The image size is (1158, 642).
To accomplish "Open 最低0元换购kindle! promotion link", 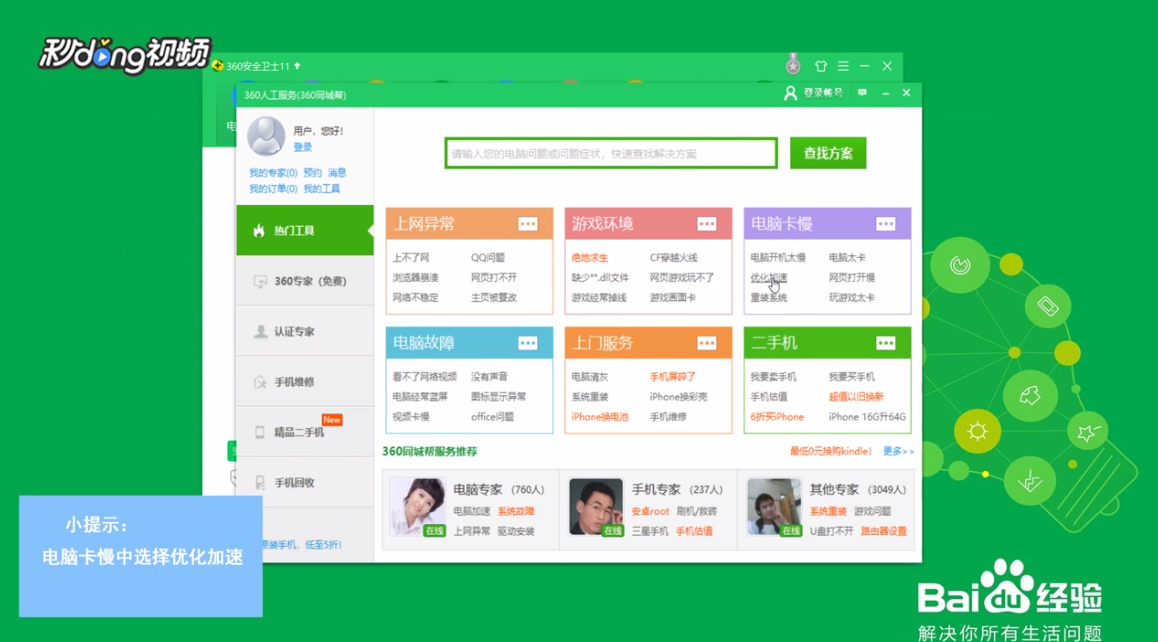I will pyautogui.click(x=830, y=451).
